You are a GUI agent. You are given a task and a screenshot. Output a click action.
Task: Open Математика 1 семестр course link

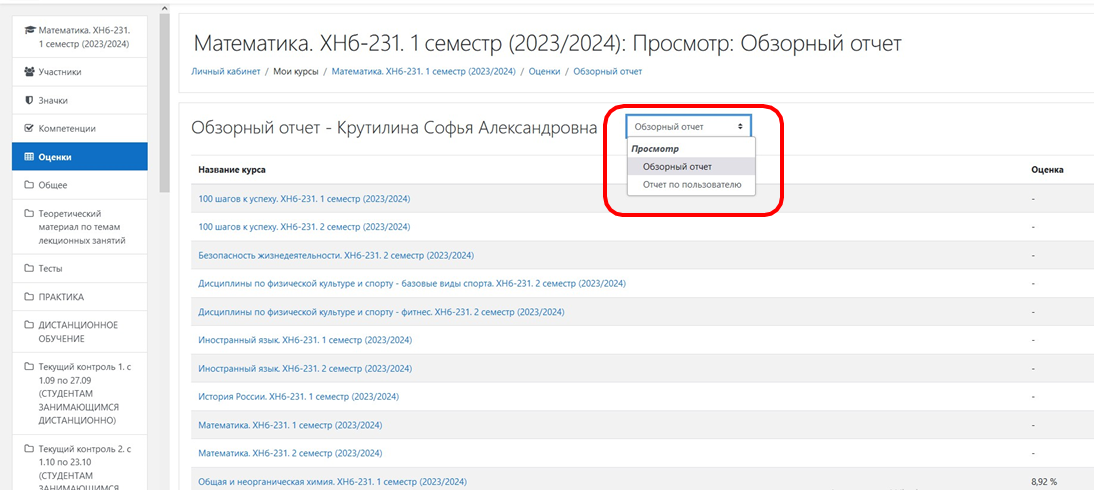290,425
